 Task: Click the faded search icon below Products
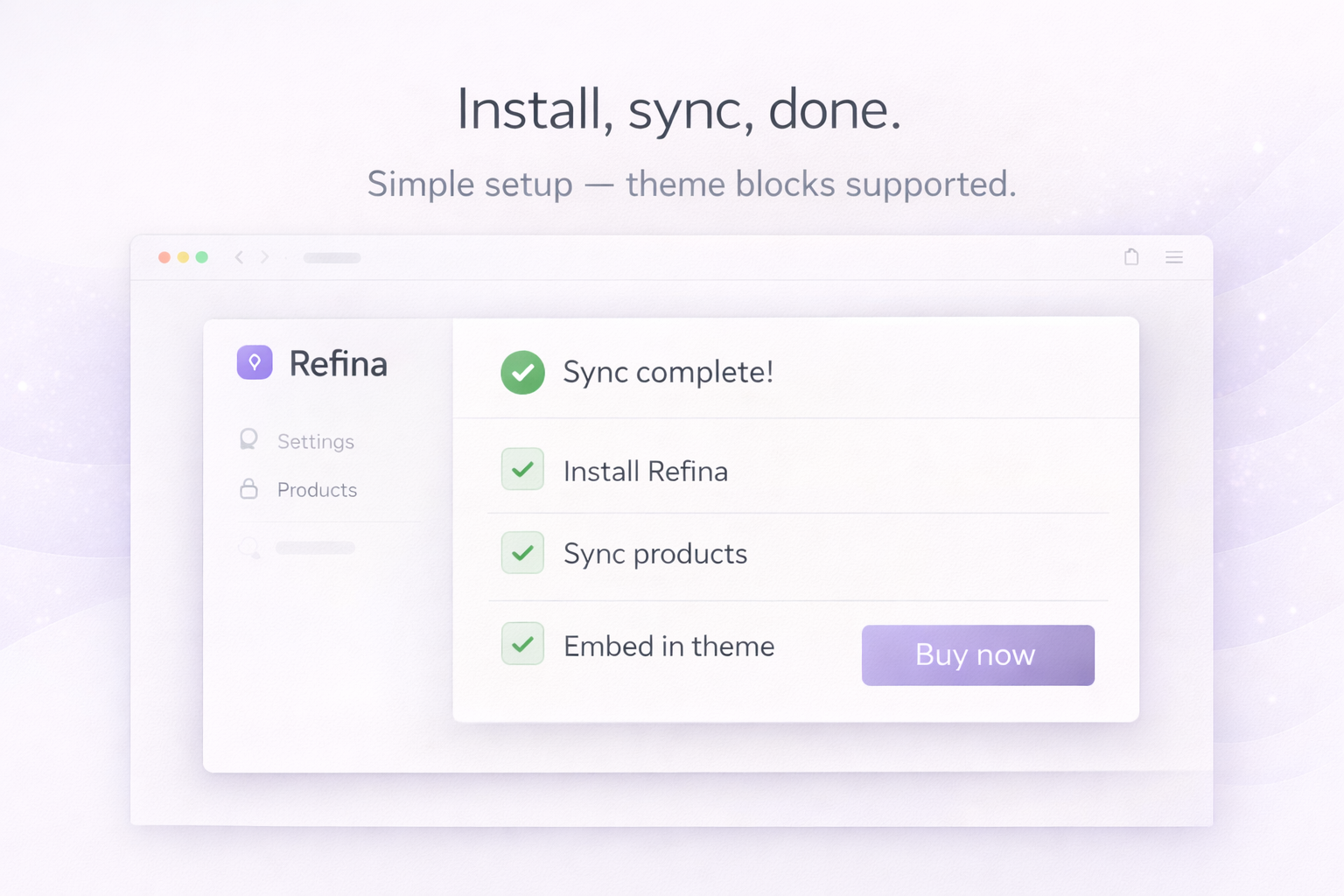pyautogui.click(x=248, y=549)
